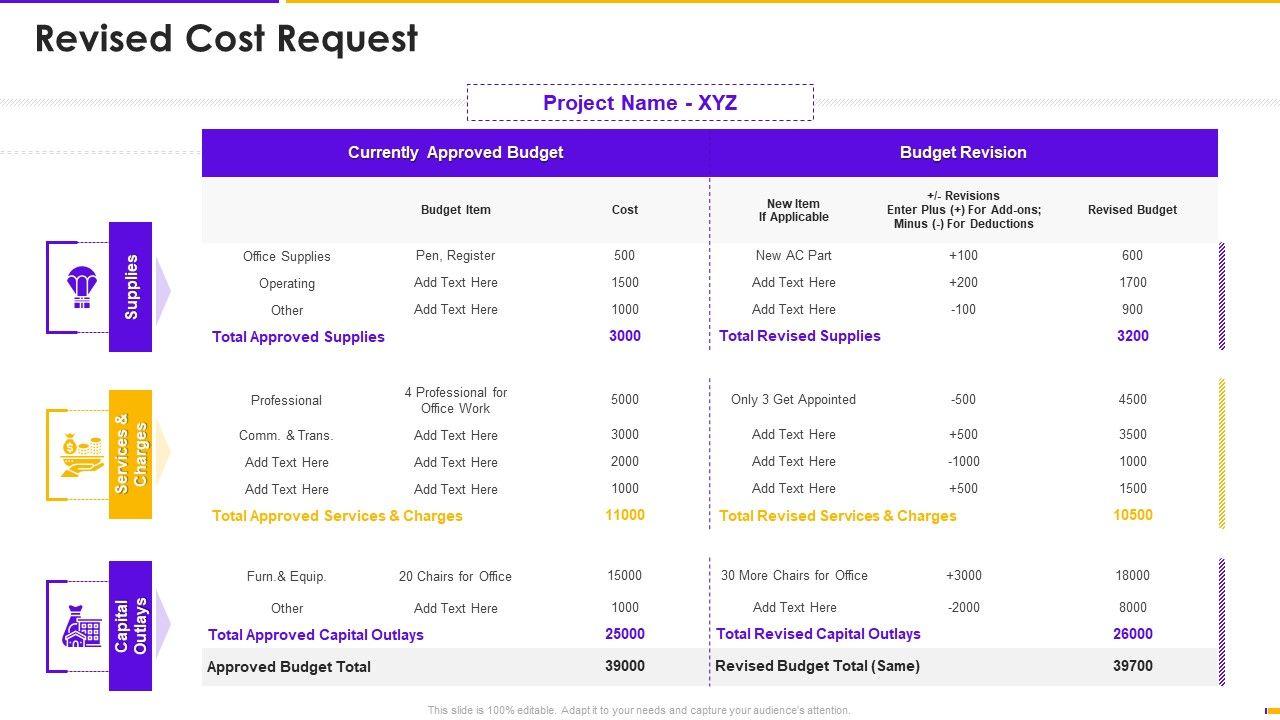Select the 30 More Chairs for Office cell

tap(794, 576)
